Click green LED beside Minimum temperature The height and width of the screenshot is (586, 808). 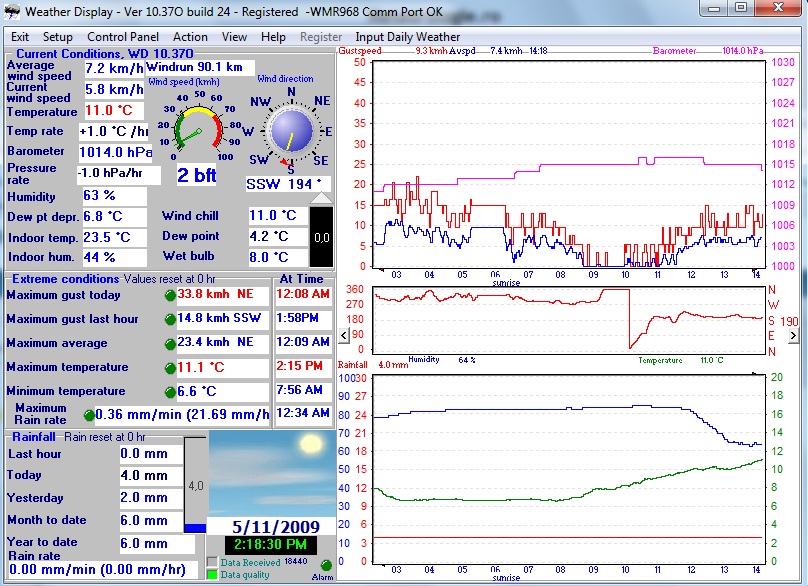[169, 391]
